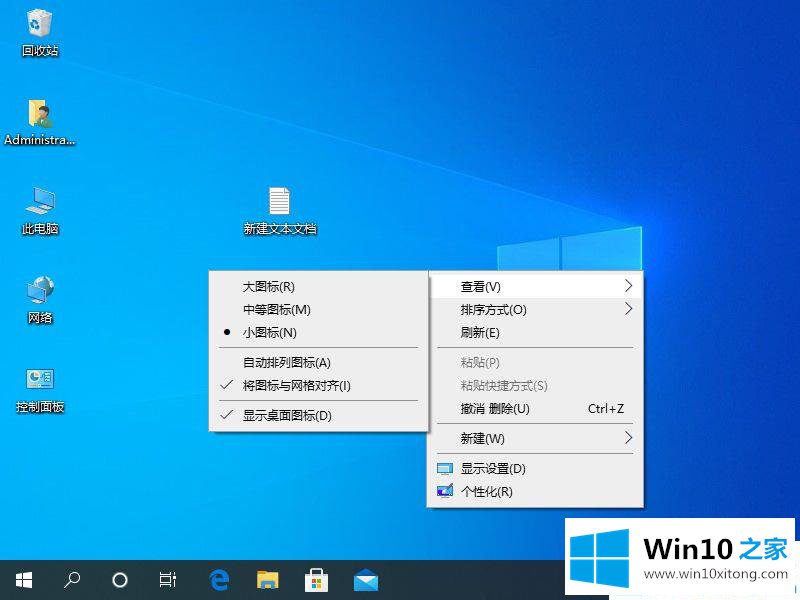Toggle 显示桌面图标(D) show desktop icons
Viewport: 800px width, 600px height.
click(x=318, y=416)
